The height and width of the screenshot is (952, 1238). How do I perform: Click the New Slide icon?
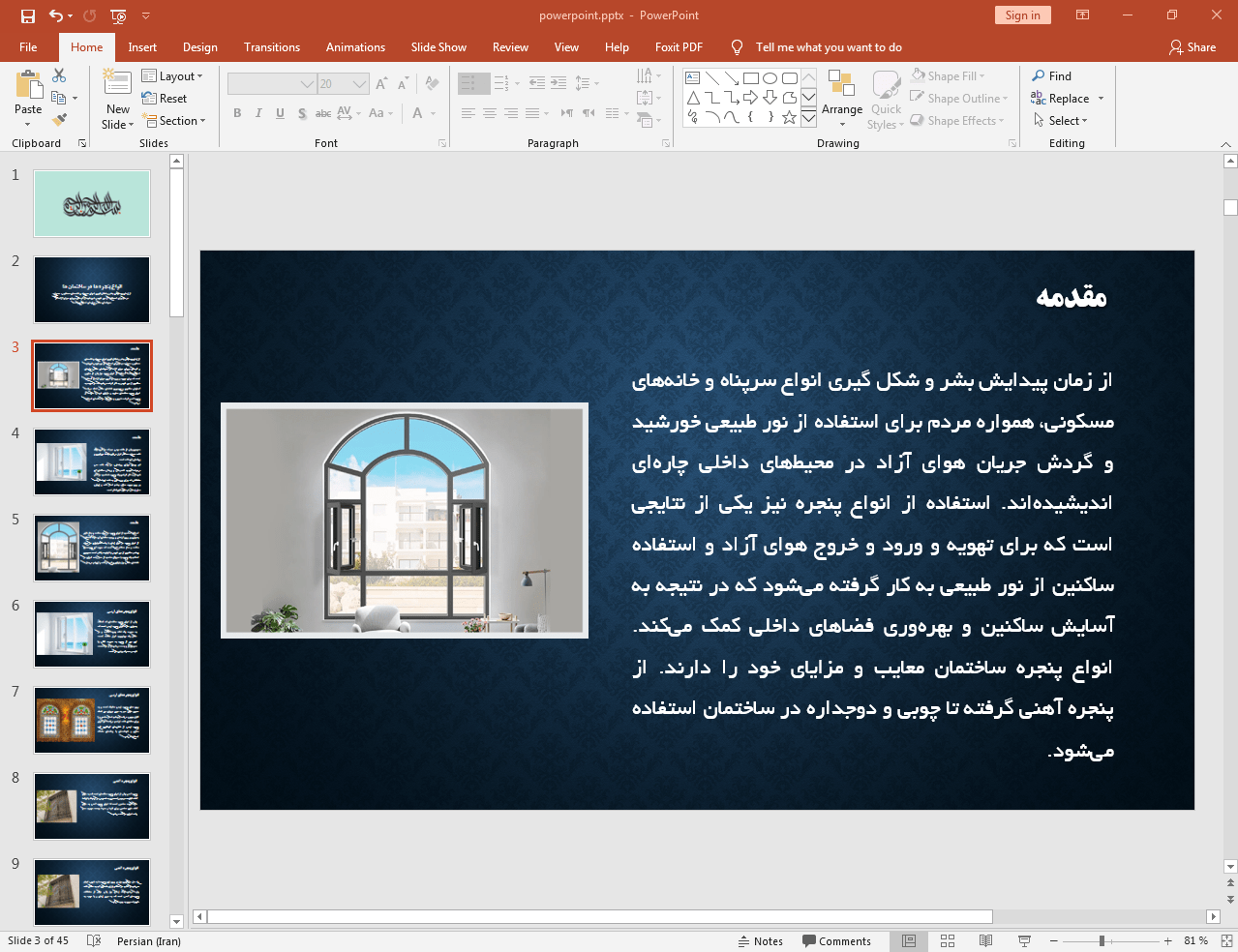click(x=118, y=84)
